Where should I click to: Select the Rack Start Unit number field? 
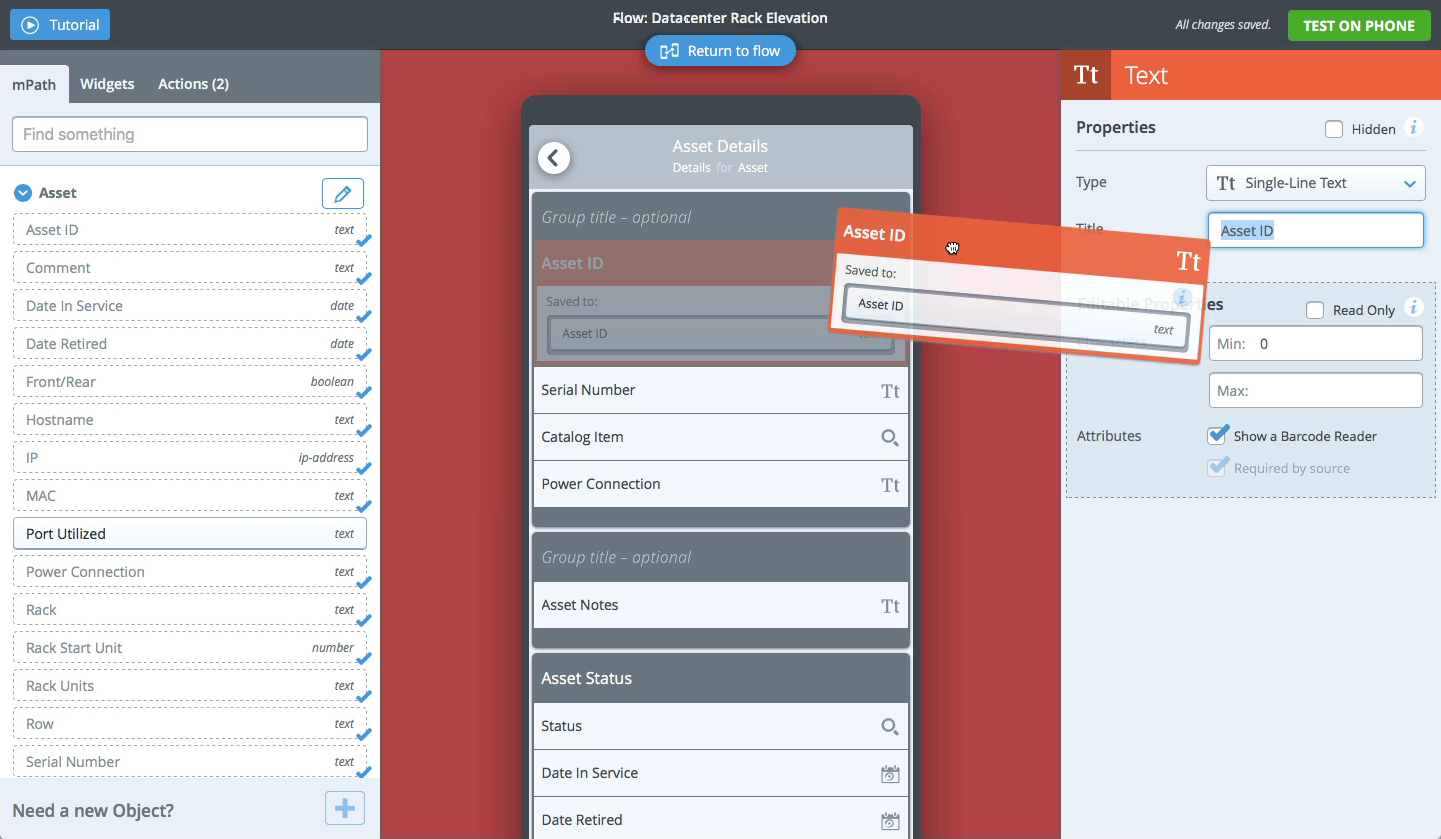pos(190,648)
